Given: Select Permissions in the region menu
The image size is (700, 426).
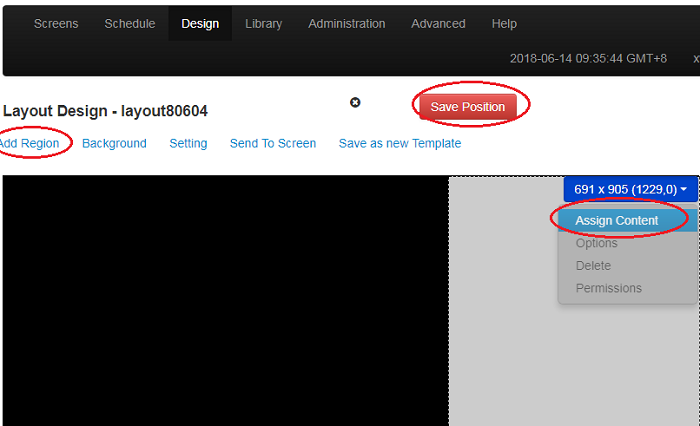Looking at the screenshot, I should pyautogui.click(x=609, y=289).
